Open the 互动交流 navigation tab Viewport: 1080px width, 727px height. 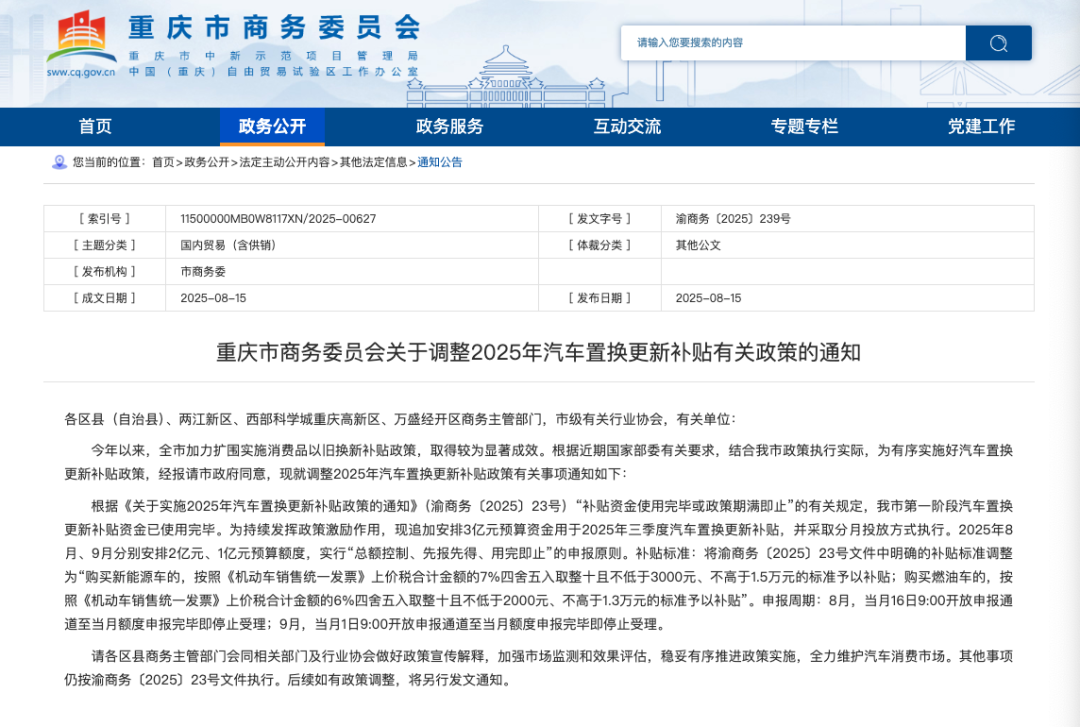point(627,126)
